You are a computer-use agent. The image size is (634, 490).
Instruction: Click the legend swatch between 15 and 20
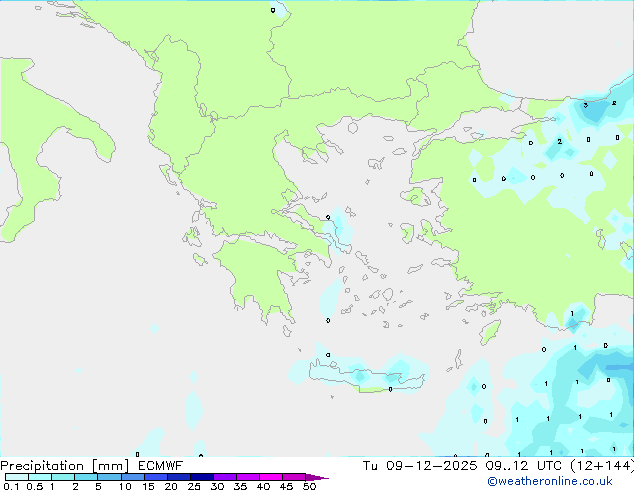[155, 477]
